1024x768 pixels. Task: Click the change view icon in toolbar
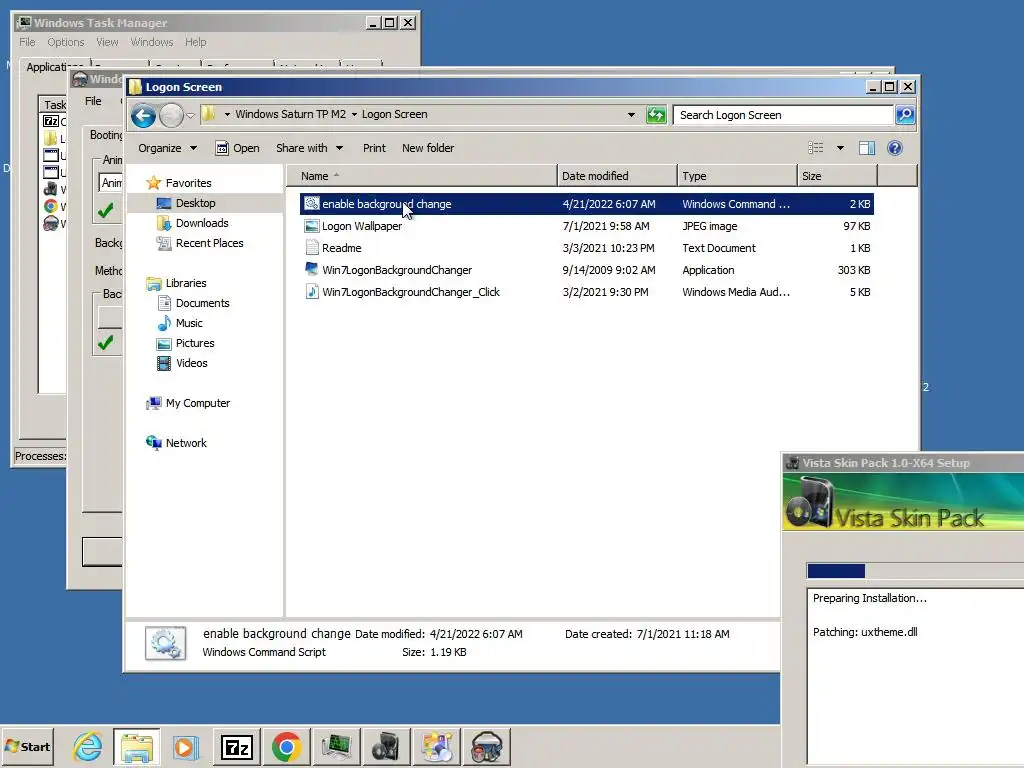pyautogui.click(x=816, y=148)
